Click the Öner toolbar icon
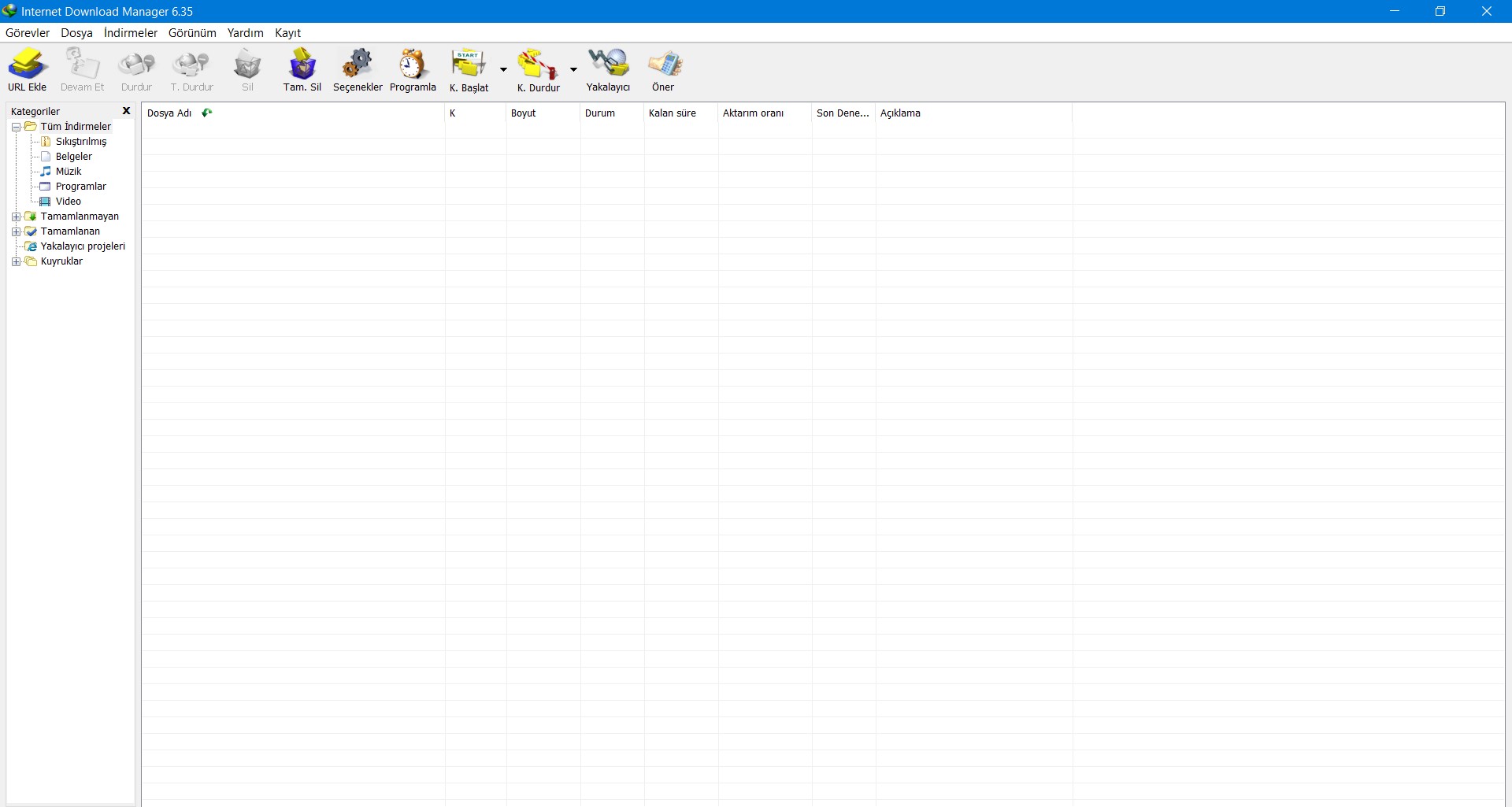Image resolution: width=1512 pixels, height=807 pixels. [663, 69]
